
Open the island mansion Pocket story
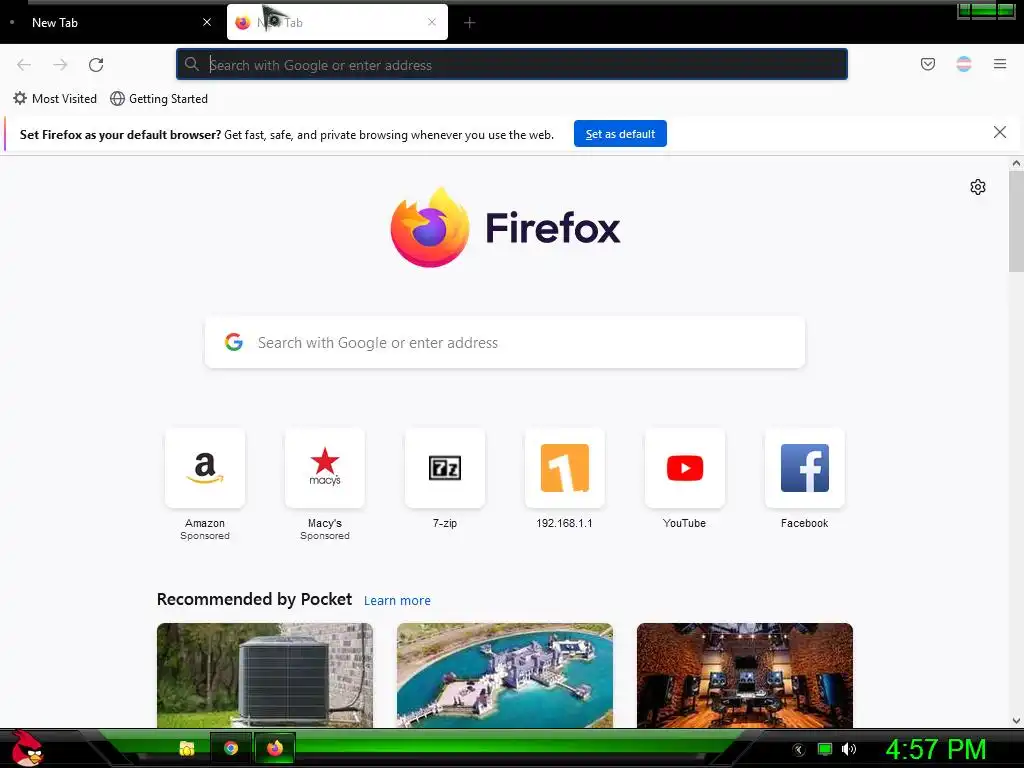505,675
